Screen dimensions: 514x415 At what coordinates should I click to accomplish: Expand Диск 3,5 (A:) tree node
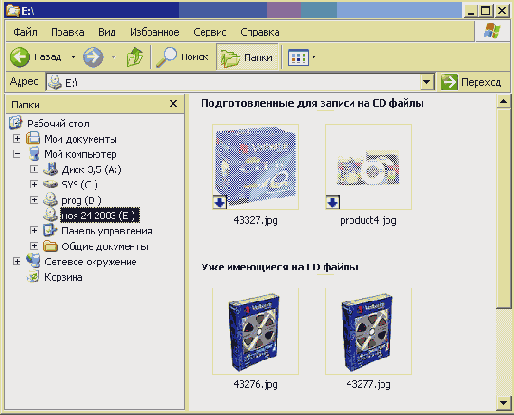[x=34, y=169]
